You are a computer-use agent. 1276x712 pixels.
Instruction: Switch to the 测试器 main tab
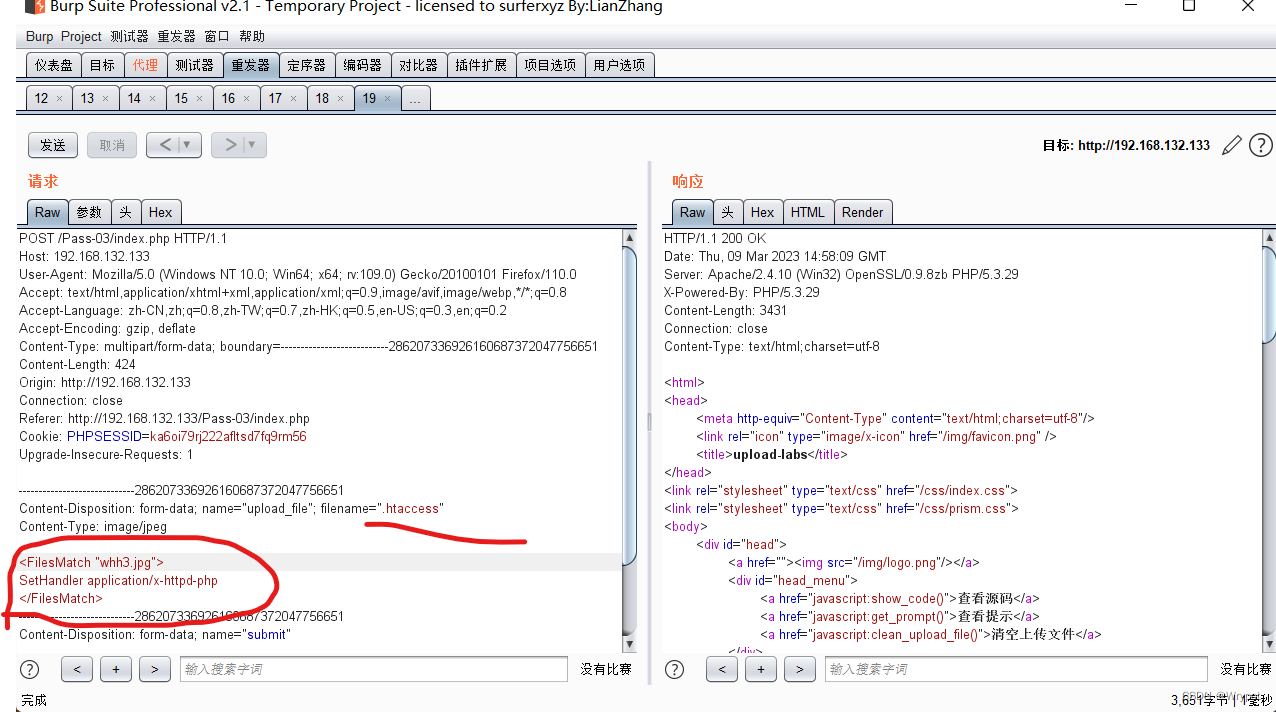[194, 65]
